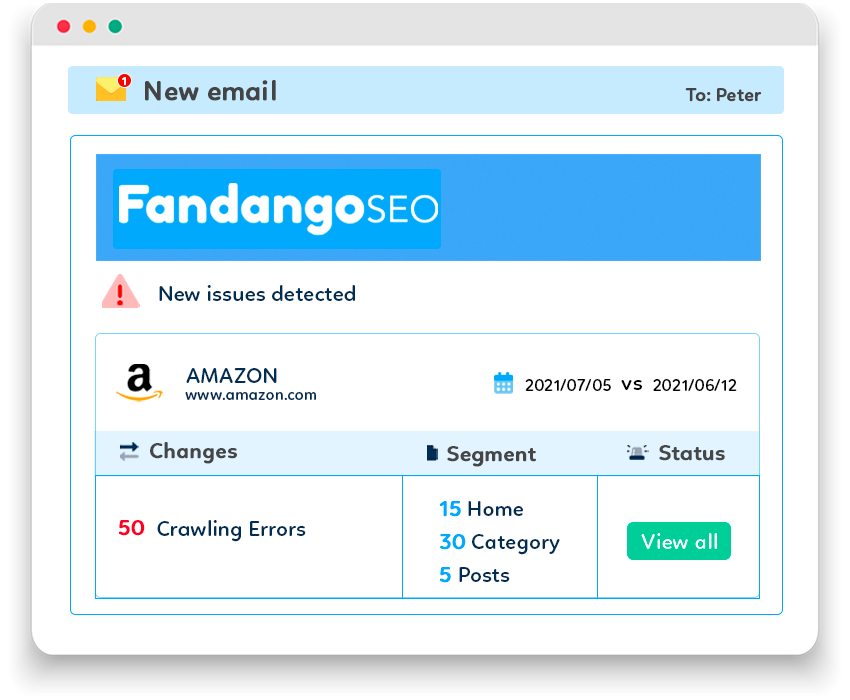Click the red warning triangle icon
The image size is (850, 700).
click(121, 292)
